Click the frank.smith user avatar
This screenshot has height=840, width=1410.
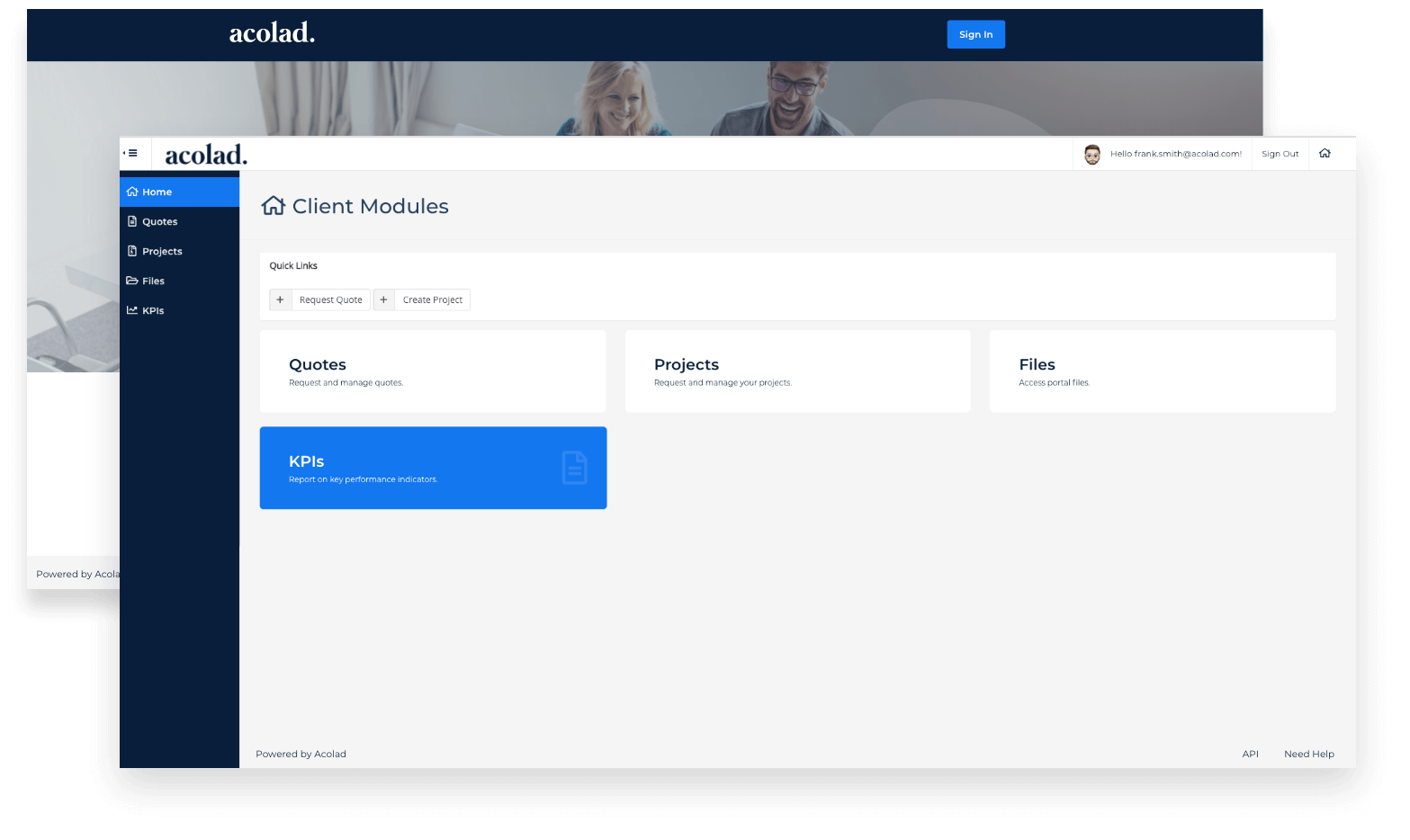[1092, 154]
